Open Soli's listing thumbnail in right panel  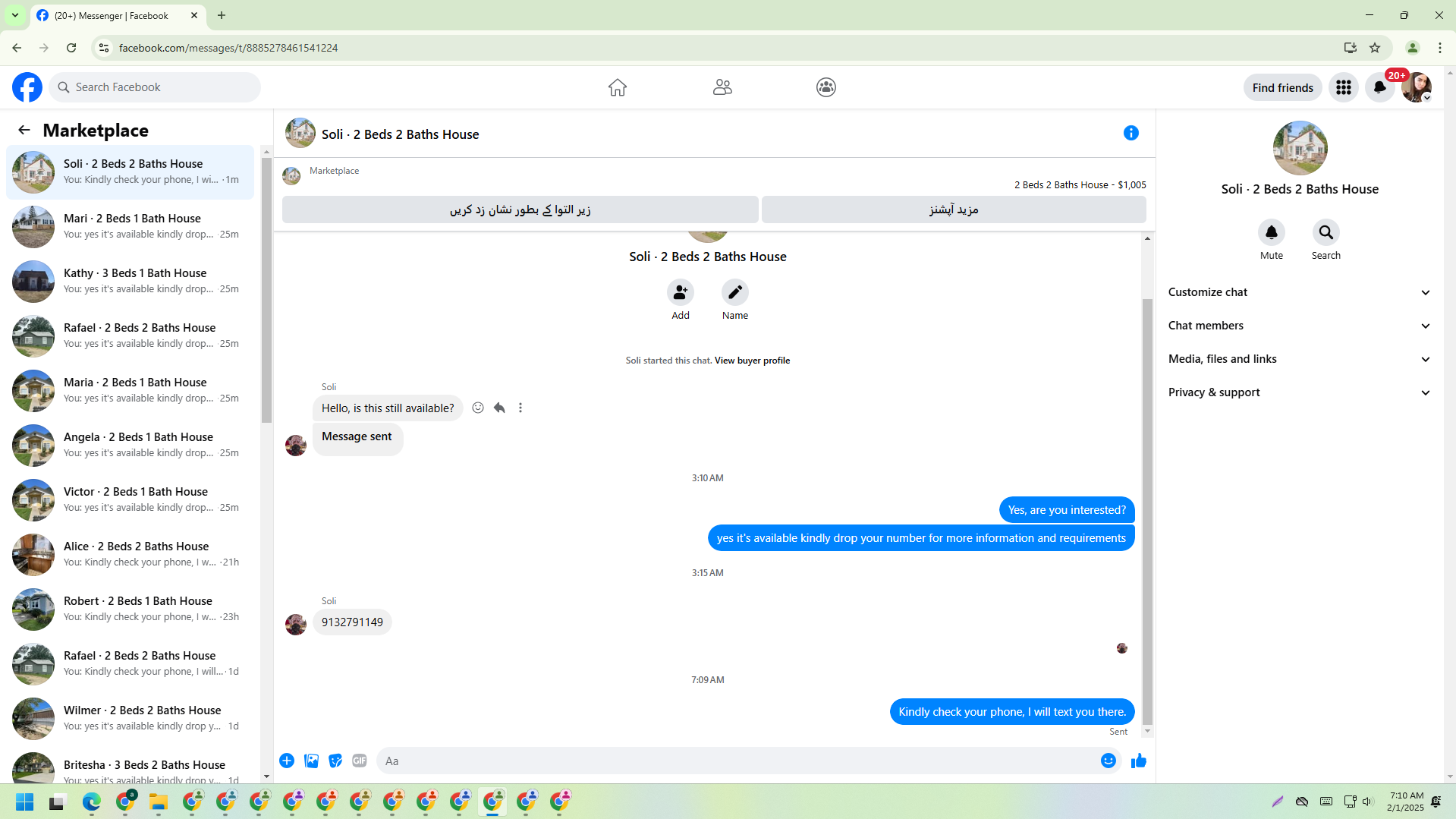pyautogui.click(x=1300, y=148)
